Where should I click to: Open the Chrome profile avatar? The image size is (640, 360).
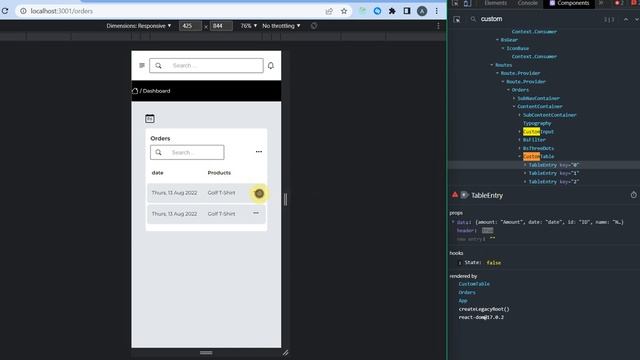coord(422,11)
